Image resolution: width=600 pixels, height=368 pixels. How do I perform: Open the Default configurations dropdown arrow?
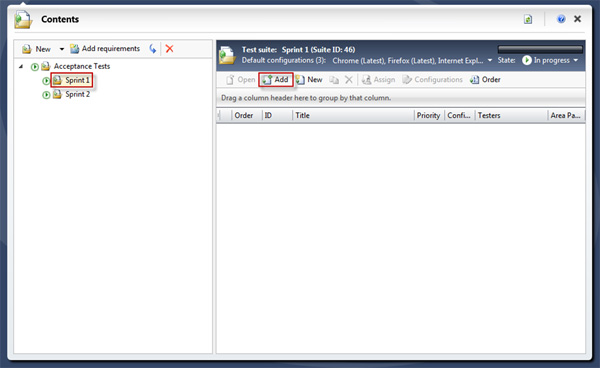click(490, 60)
